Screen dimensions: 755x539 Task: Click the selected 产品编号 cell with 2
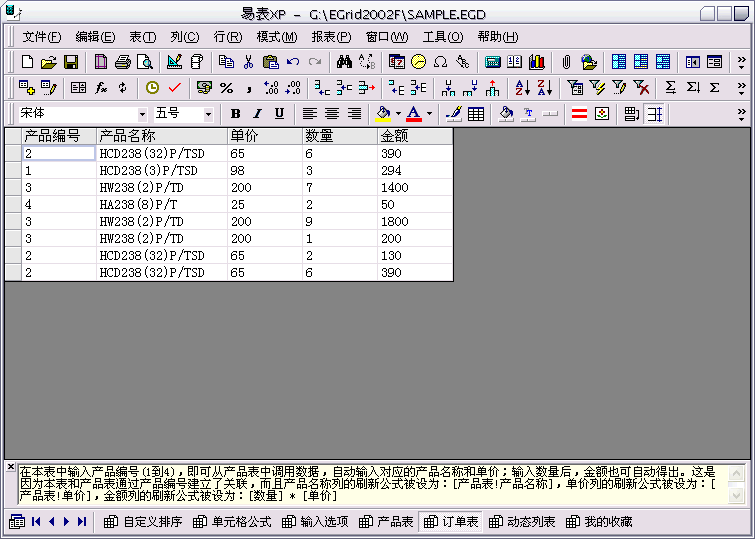click(x=59, y=153)
